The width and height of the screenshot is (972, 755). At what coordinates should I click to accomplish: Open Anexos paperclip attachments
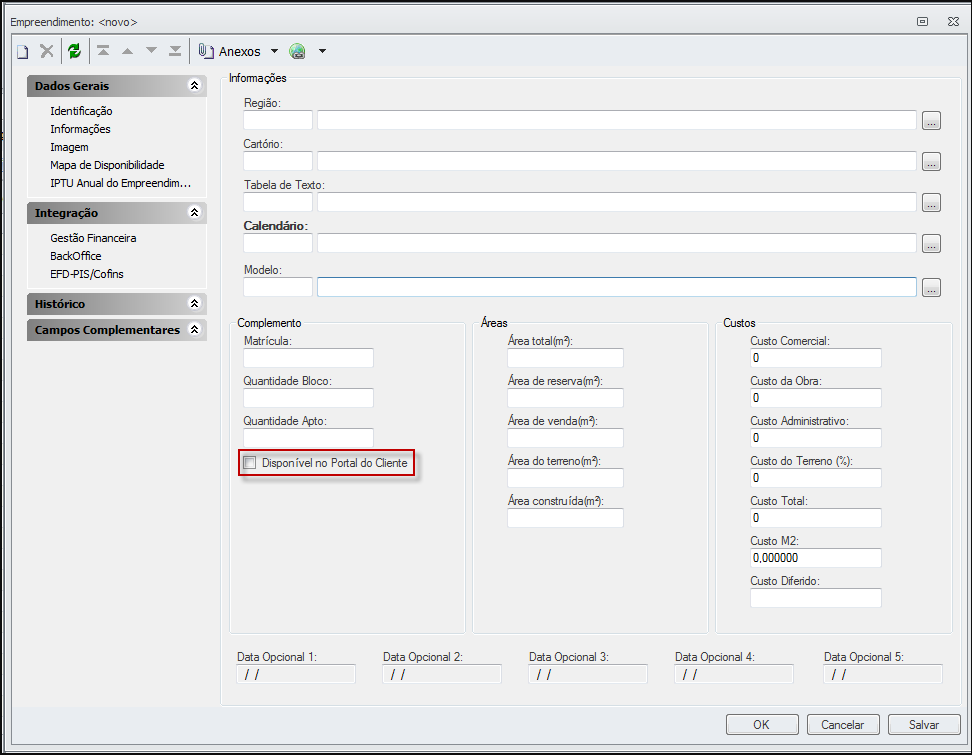229,51
